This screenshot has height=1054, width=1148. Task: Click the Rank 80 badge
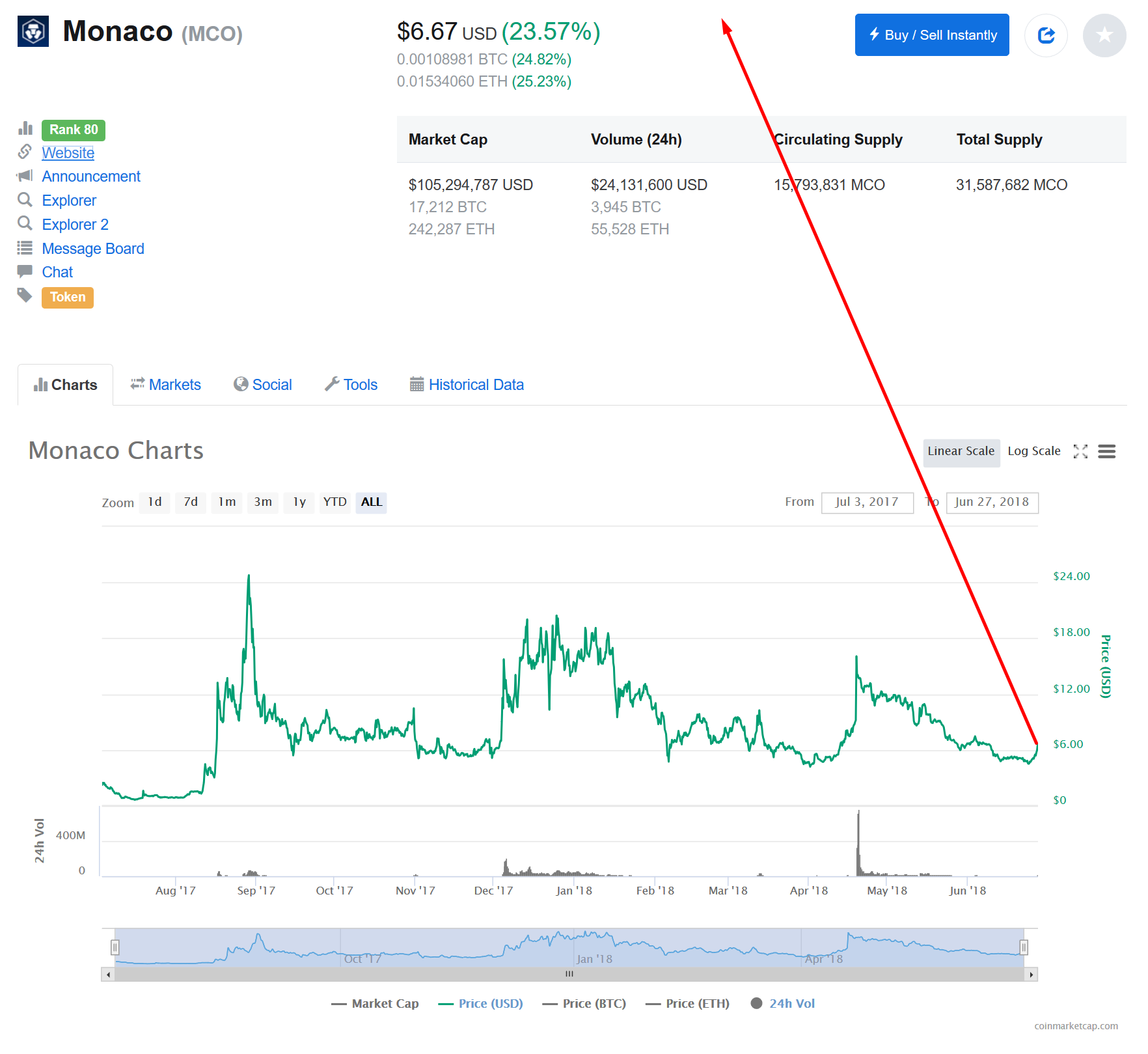[74, 130]
